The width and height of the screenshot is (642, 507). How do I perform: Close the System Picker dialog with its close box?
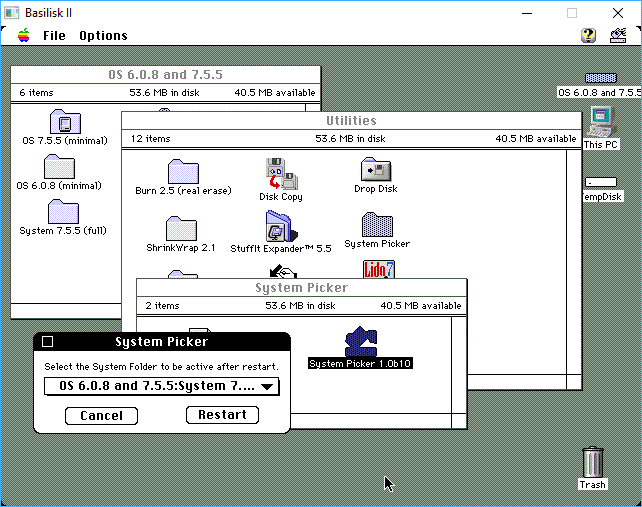pyautogui.click(x=47, y=342)
